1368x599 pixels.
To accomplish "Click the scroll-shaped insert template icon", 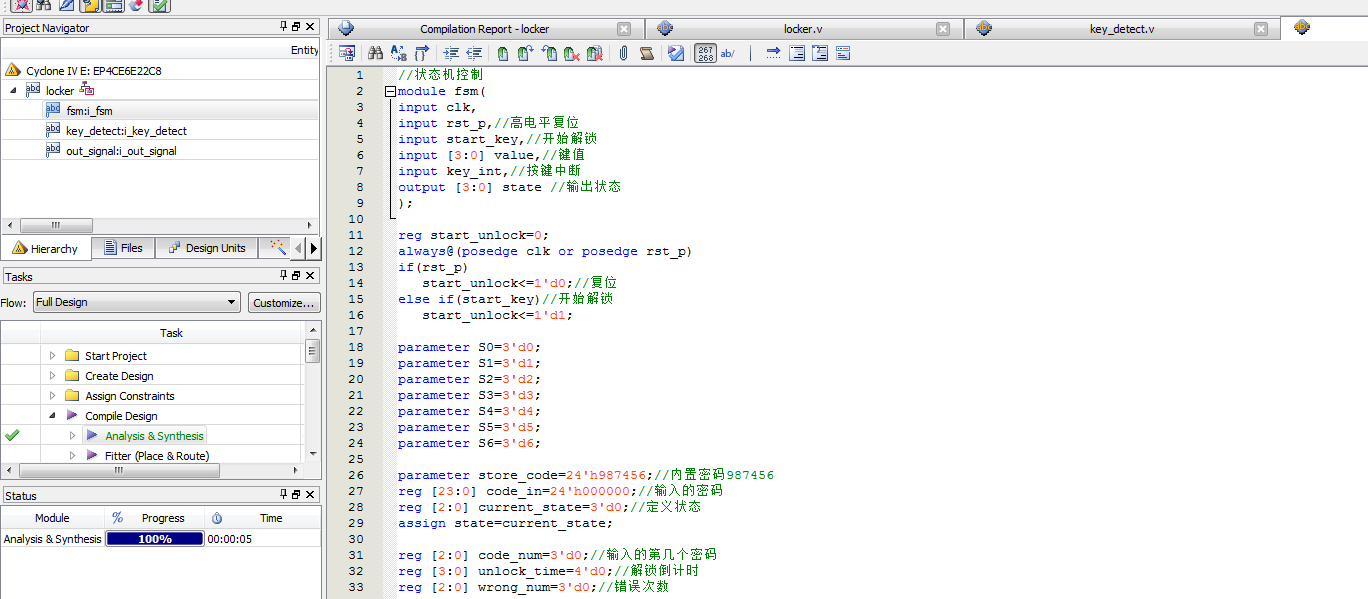I will click(x=647, y=53).
